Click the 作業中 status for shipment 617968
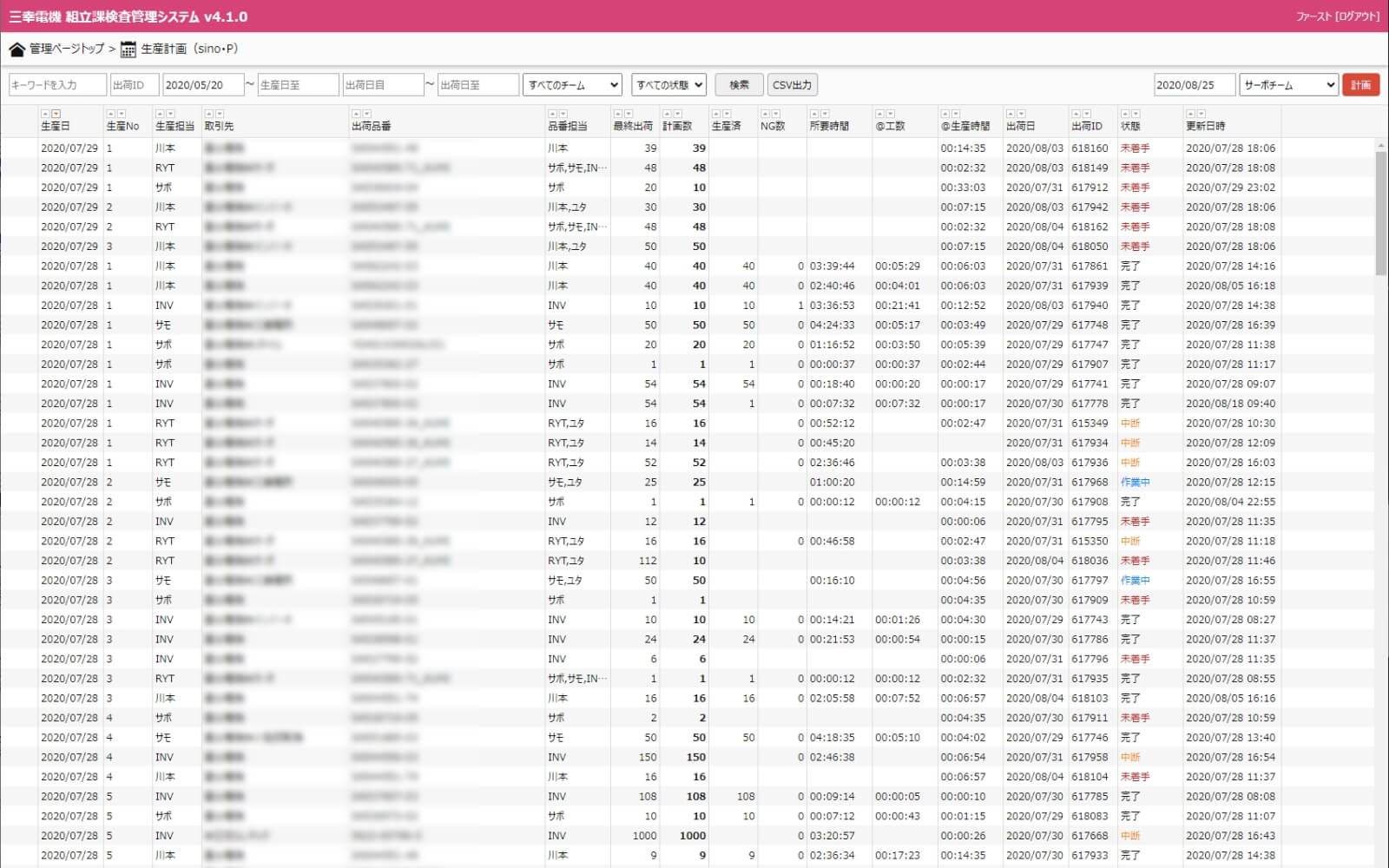This screenshot has height=868, width=1389. pyautogui.click(x=1135, y=482)
